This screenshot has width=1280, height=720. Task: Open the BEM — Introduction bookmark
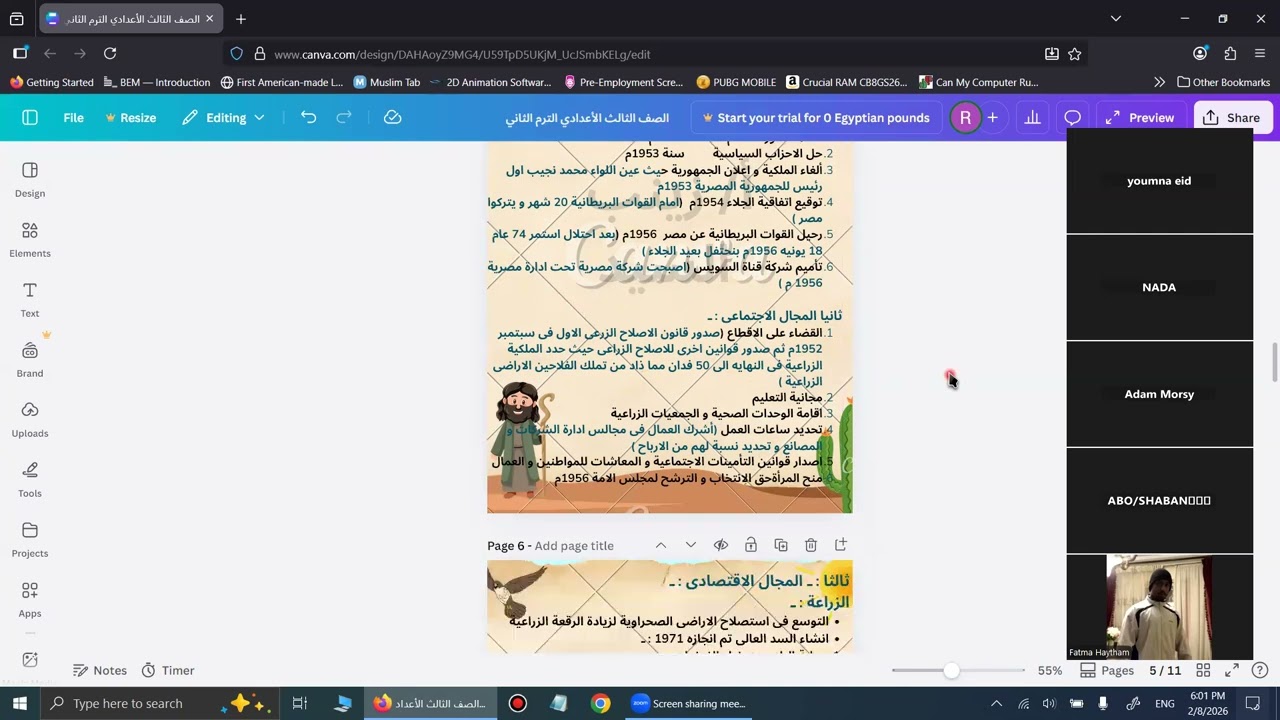(x=156, y=82)
